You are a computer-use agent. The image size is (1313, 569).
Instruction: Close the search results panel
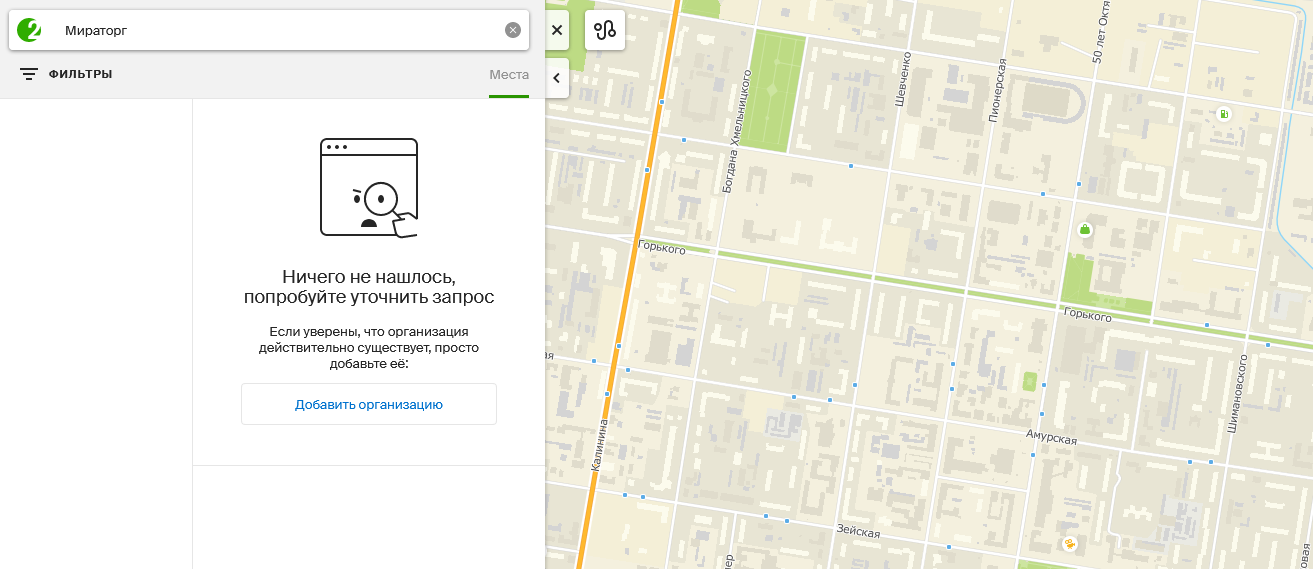point(557,30)
